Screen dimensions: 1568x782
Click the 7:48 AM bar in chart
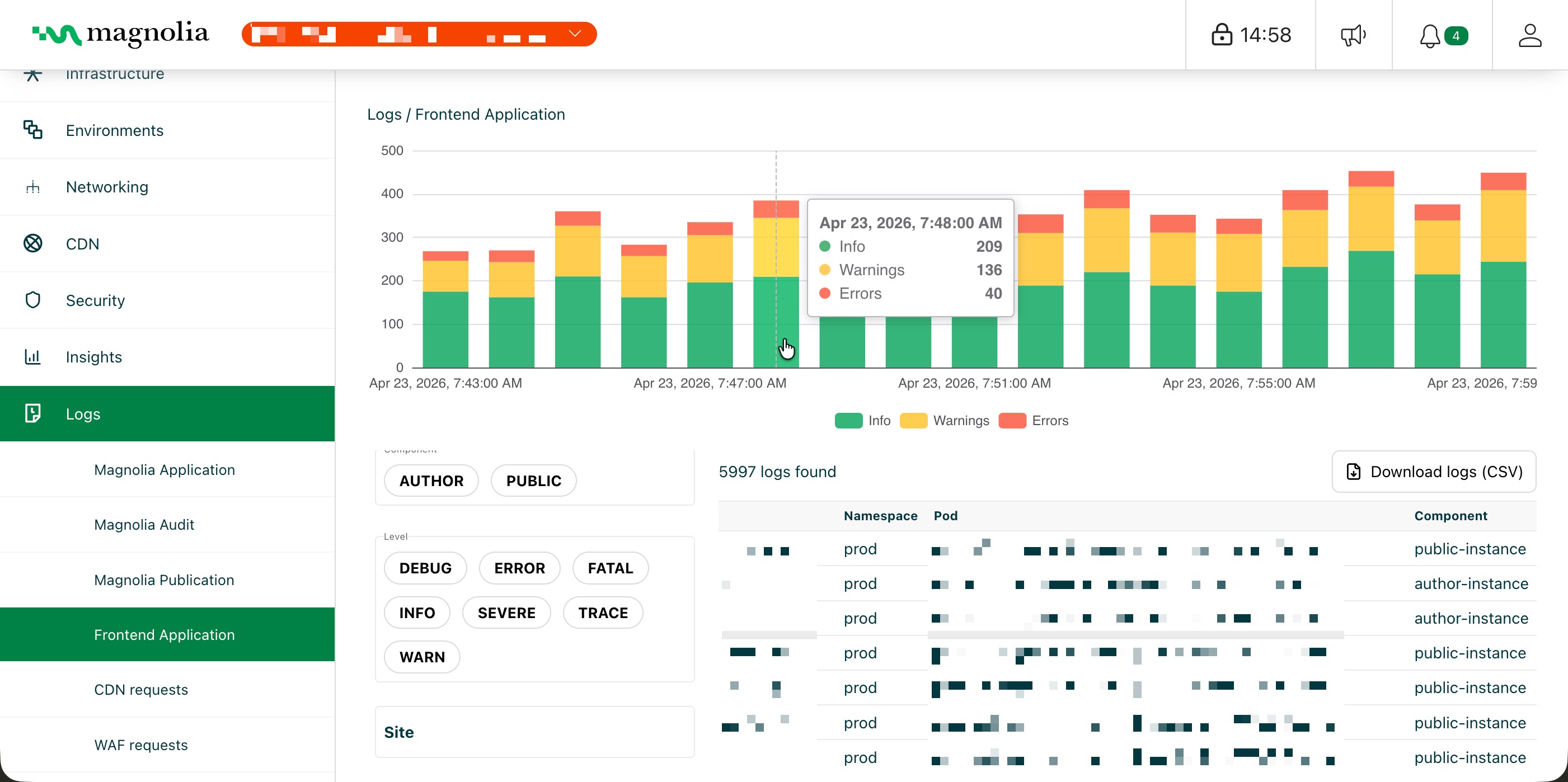tap(776, 284)
